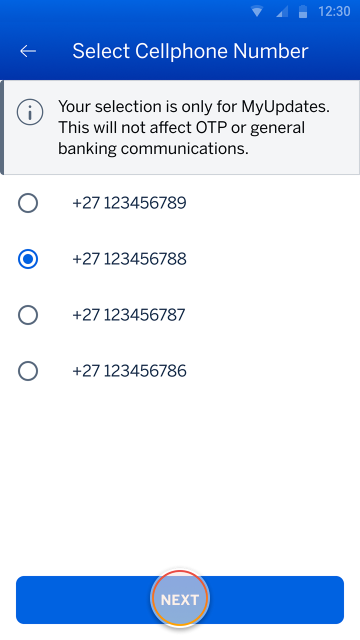Viewport: 360px width, 640px height.
Task: Tap the left side of blue NEXT bar
Action: tap(82, 600)
